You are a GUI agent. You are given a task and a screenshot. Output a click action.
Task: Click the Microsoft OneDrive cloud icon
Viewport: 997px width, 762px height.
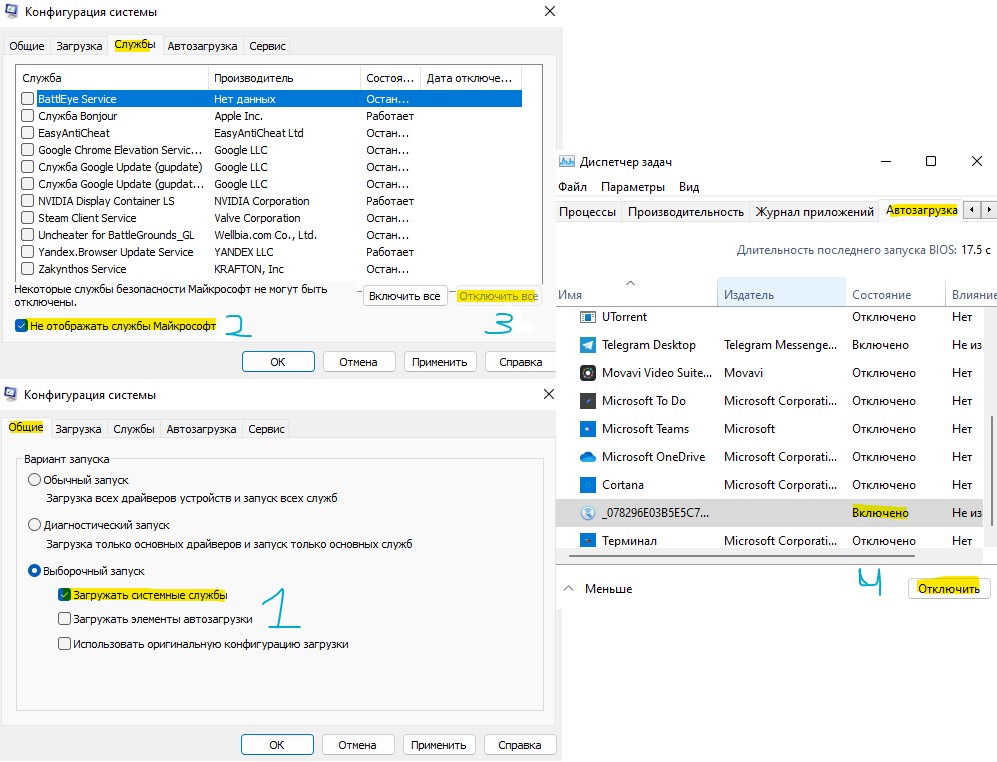tap(588, 457)
